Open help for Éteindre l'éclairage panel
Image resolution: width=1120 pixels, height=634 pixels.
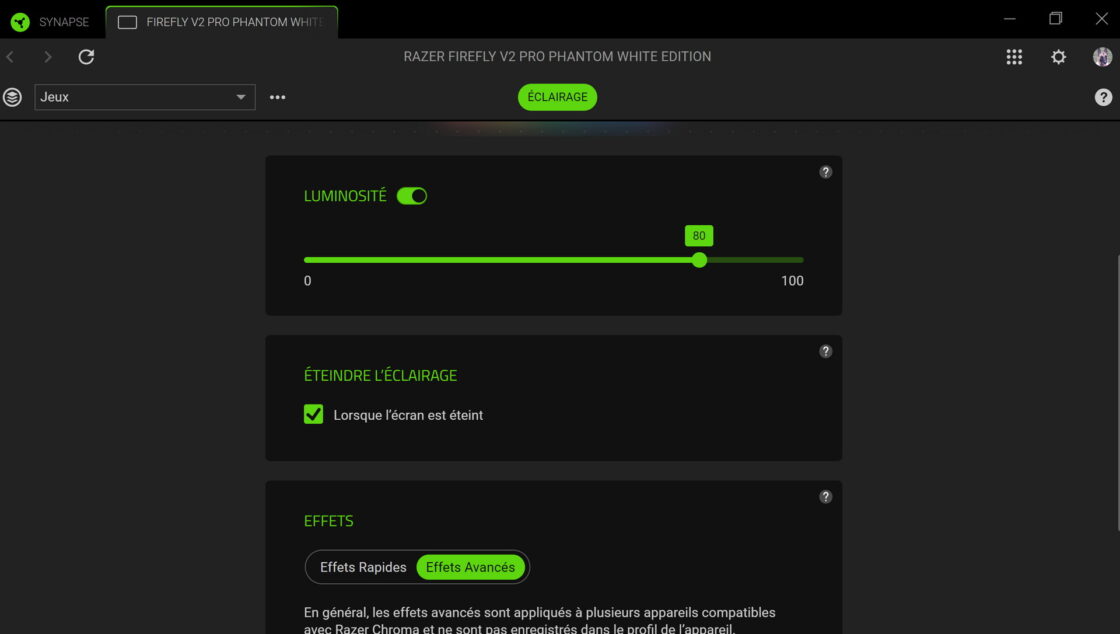point(825,351)
